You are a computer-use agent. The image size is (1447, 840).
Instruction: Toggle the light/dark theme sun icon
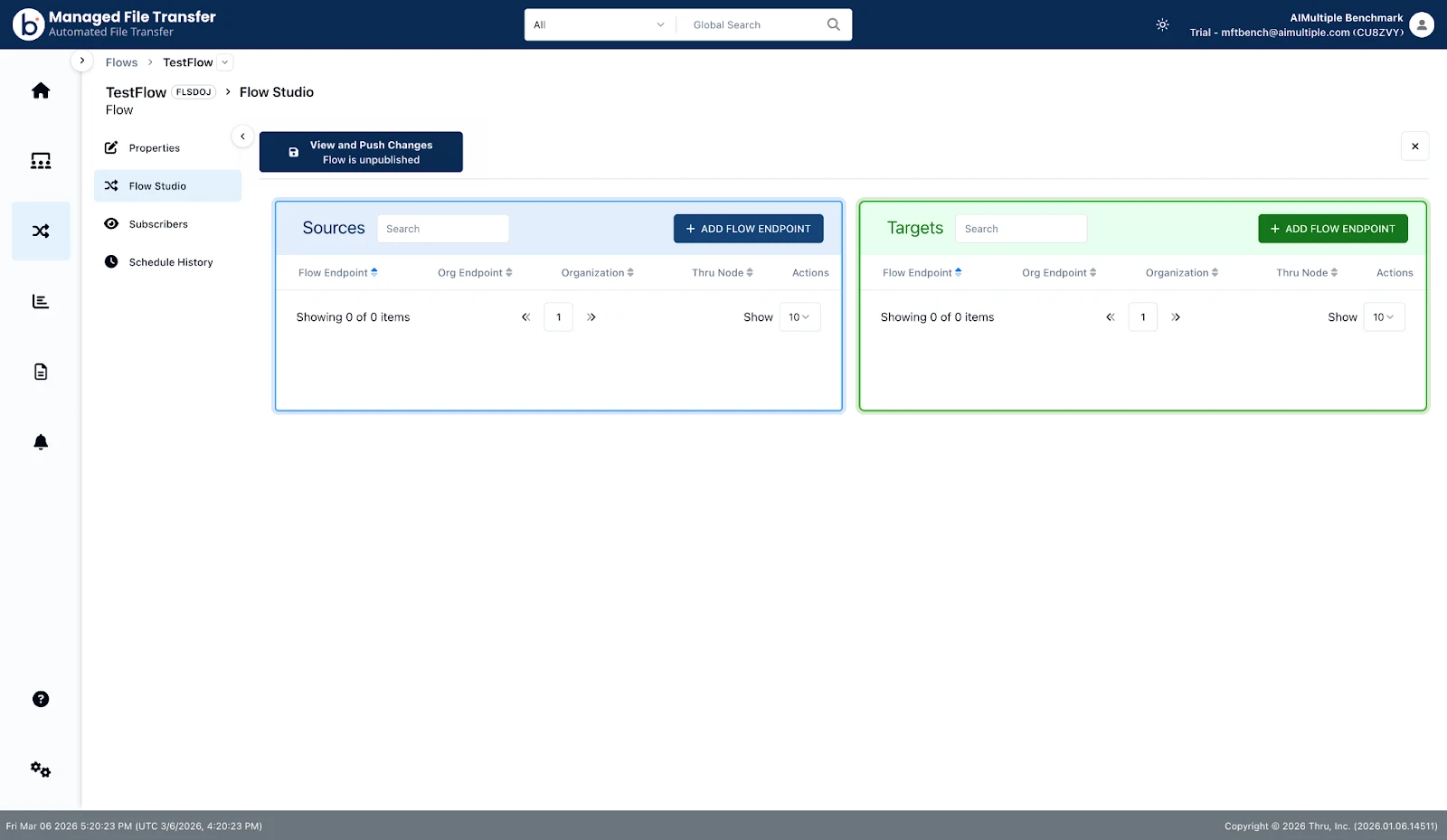tap(1163, 25)
